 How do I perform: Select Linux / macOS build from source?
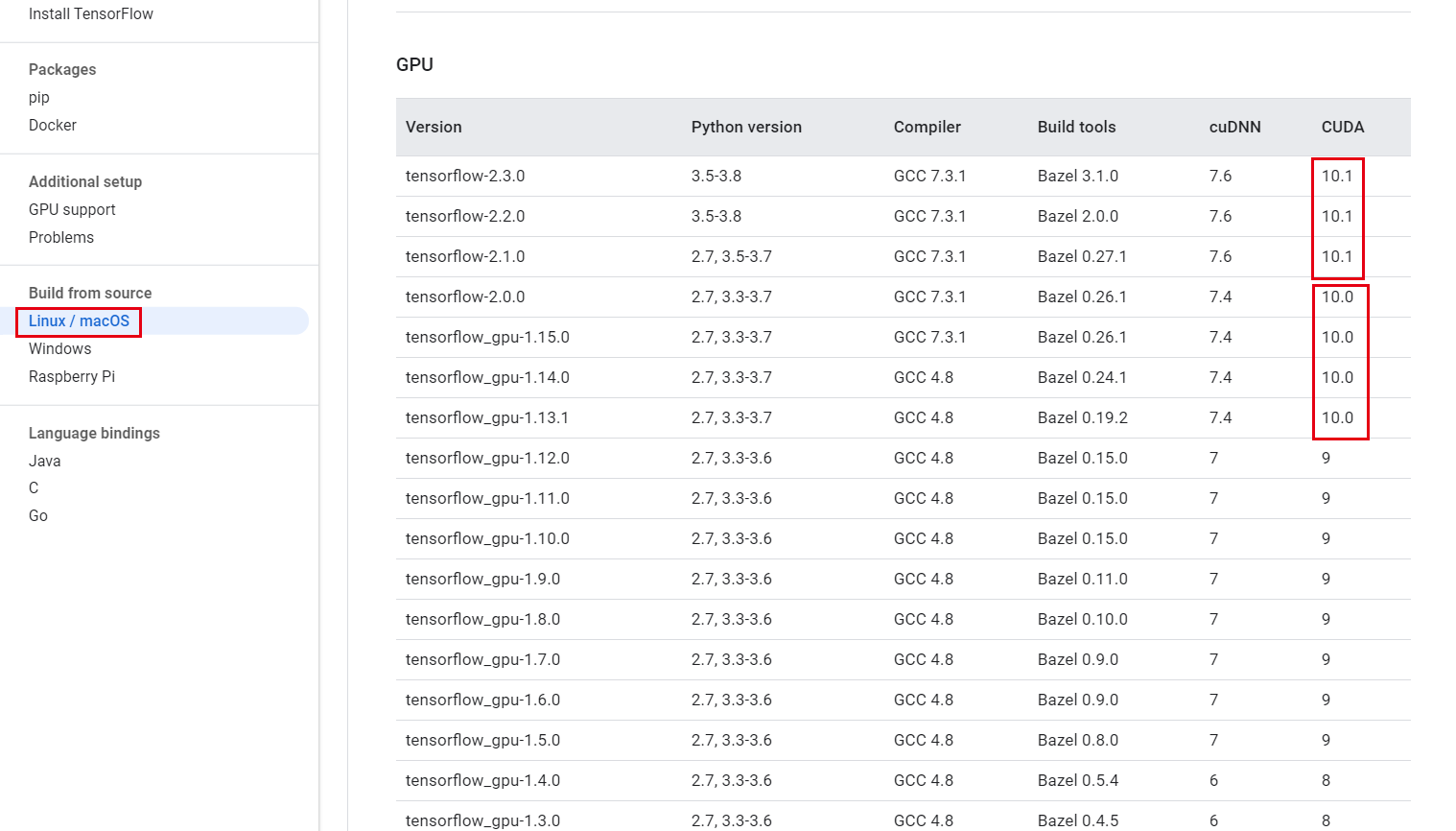[x=79, y=321]
